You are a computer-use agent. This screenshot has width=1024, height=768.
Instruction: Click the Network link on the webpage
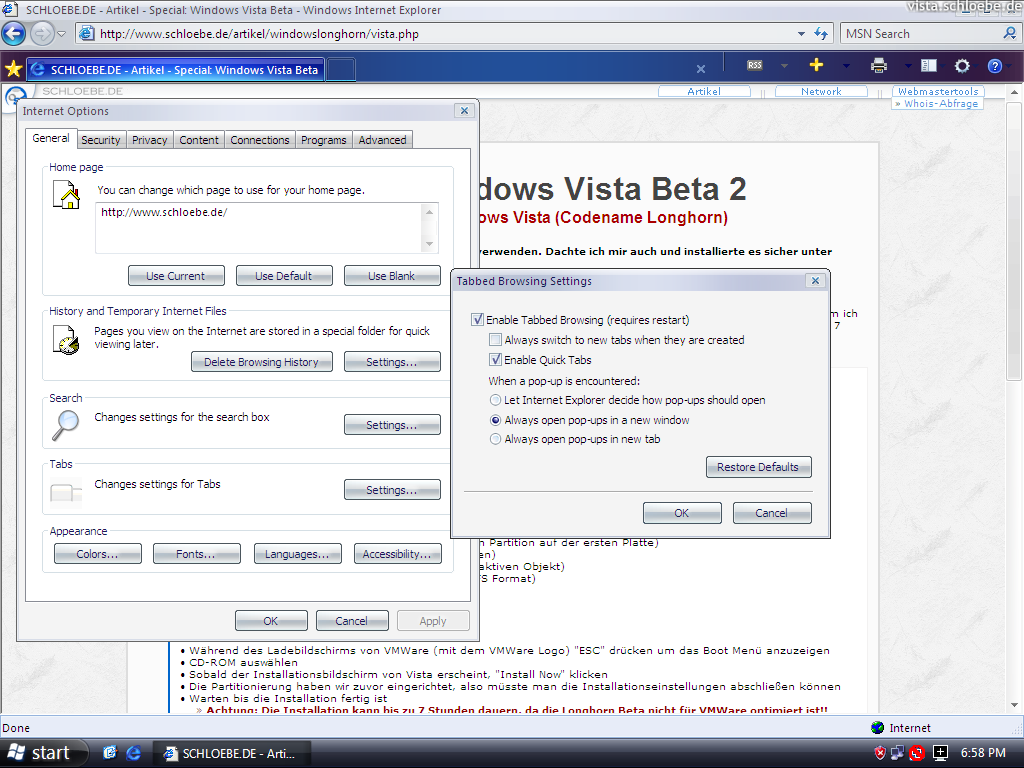pos(821,91)
